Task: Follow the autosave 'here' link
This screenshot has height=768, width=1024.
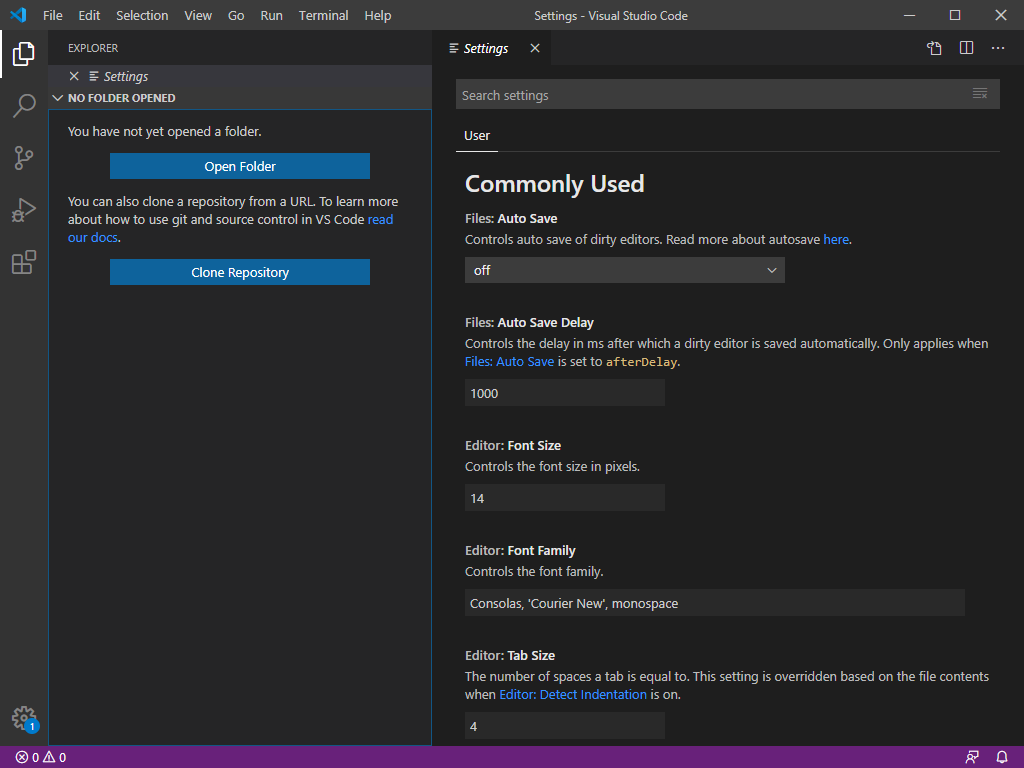Action: tap(836, 240)
